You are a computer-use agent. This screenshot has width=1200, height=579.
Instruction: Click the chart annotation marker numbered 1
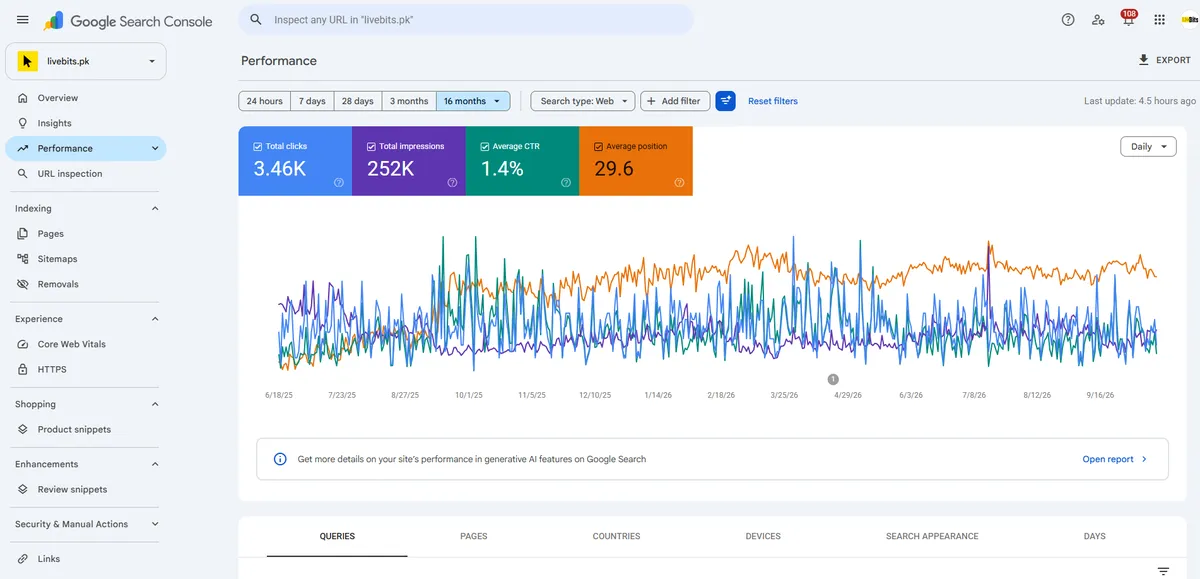pos(833,379)
